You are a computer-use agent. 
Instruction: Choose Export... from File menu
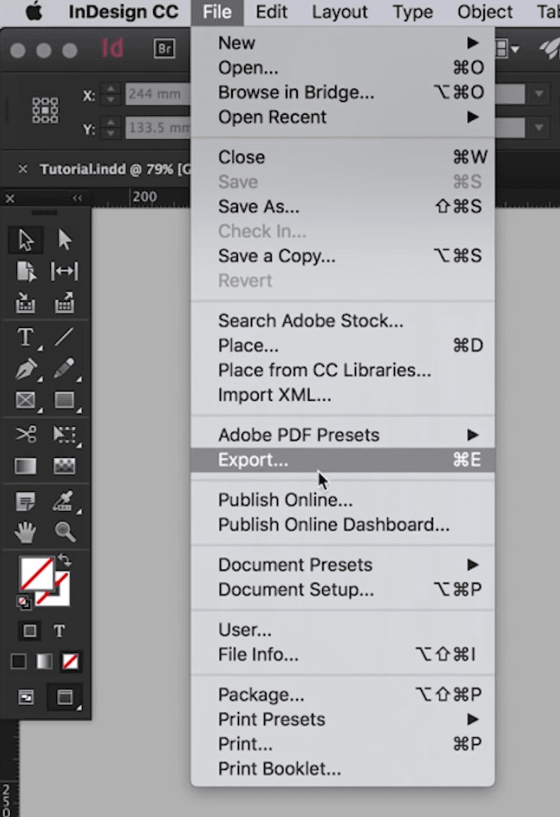click(342, 460)
